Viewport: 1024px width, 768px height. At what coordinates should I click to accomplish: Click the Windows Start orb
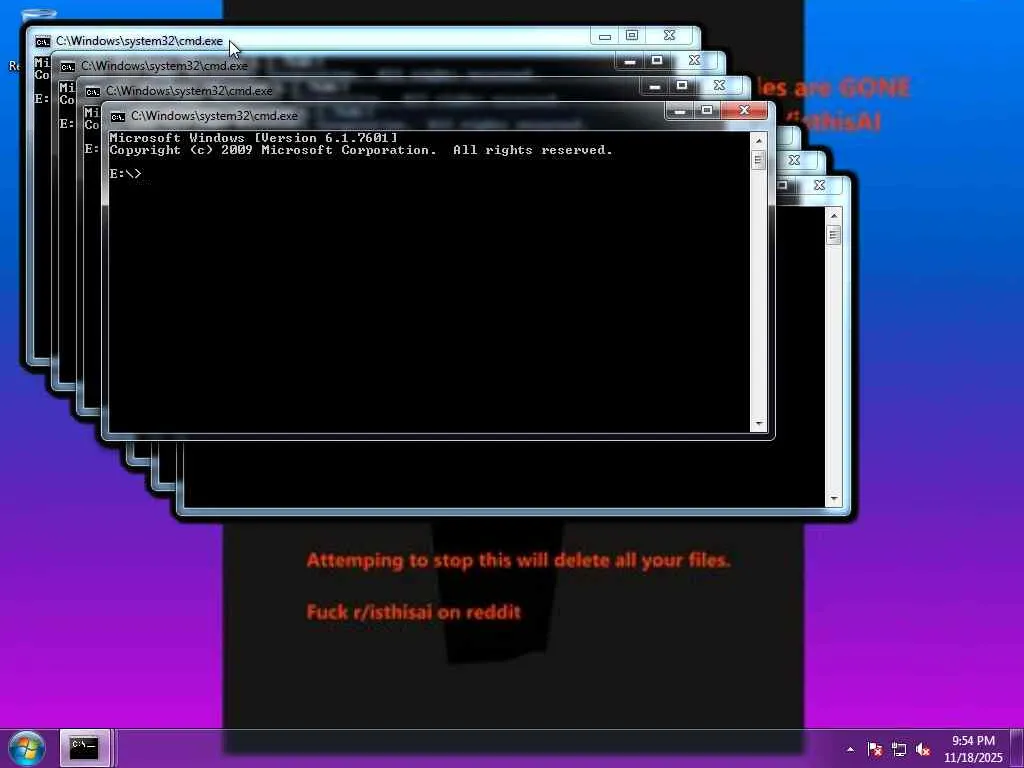[x=26, y=748]
